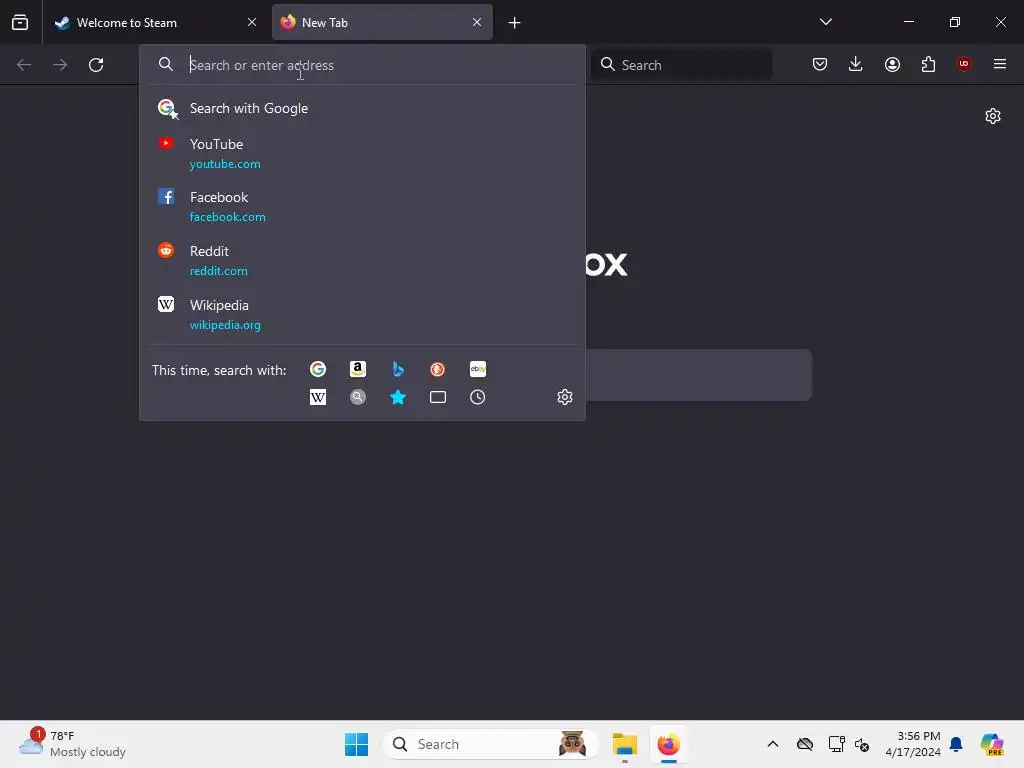Click facebook.com URL text
The width and height of the screenshot is (1024, 768).
(228, 217)
